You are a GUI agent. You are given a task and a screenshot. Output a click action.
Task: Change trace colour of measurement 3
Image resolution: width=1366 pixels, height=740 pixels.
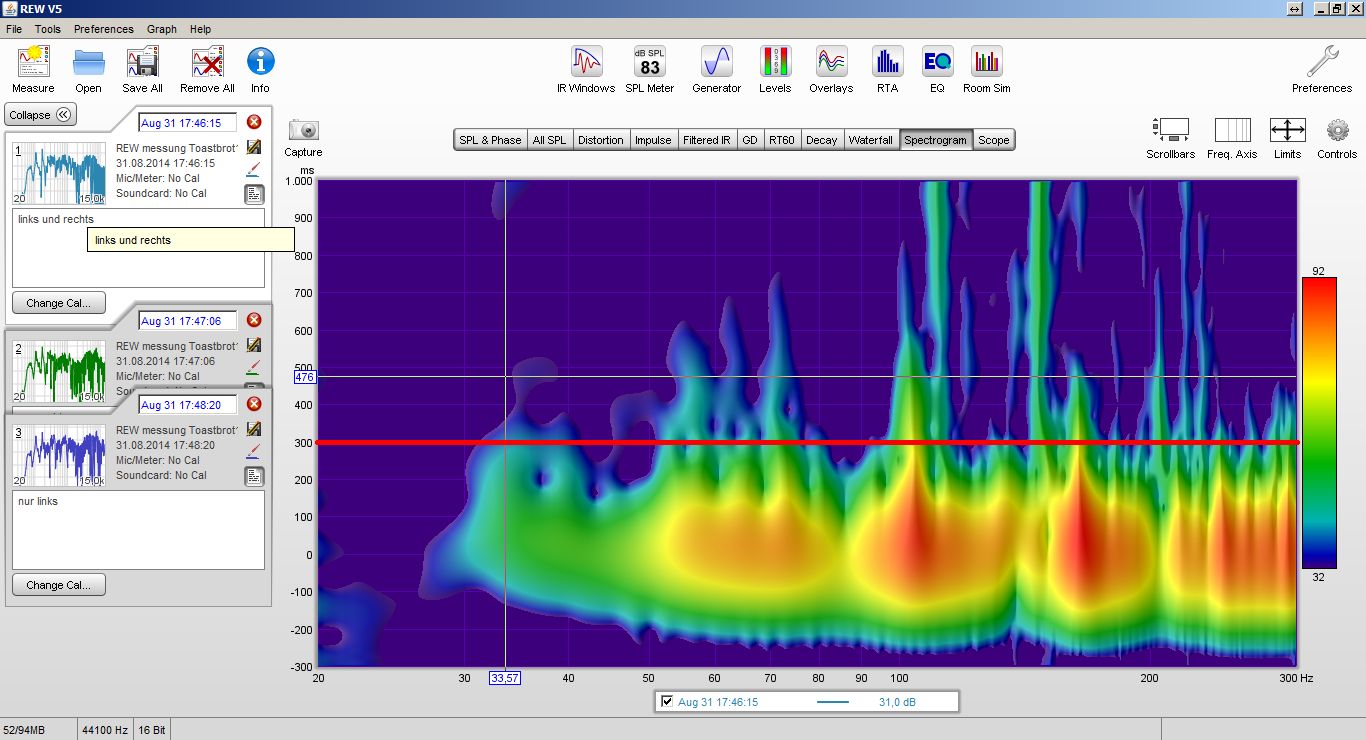tap(254, 452)
